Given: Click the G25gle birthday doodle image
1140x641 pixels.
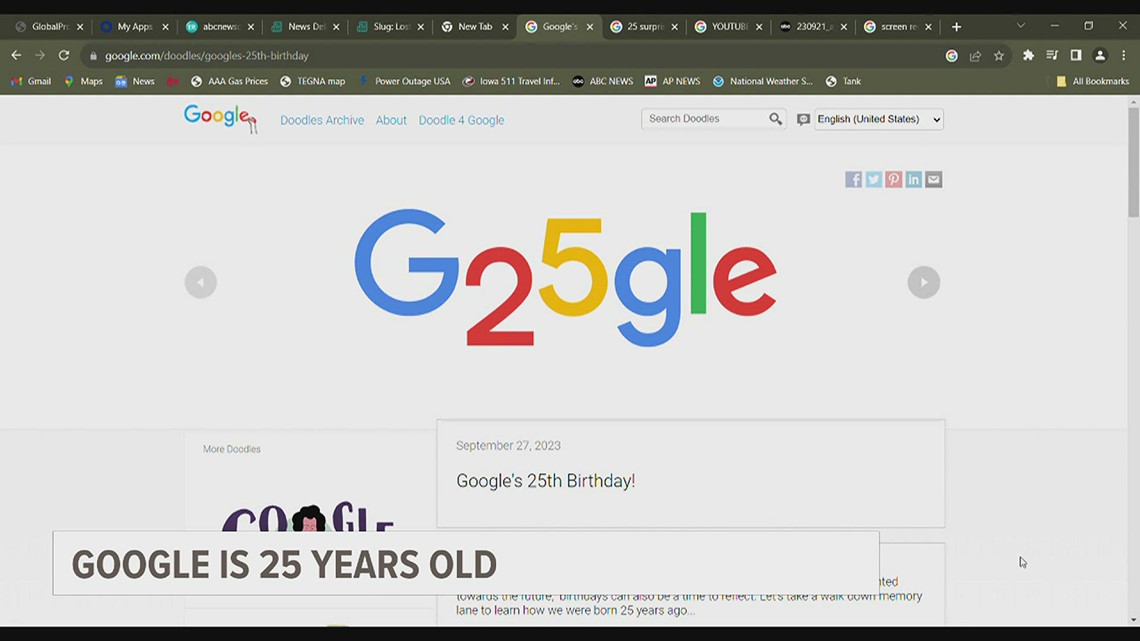Looking at the screenshot, I should (x=566, y=278).
